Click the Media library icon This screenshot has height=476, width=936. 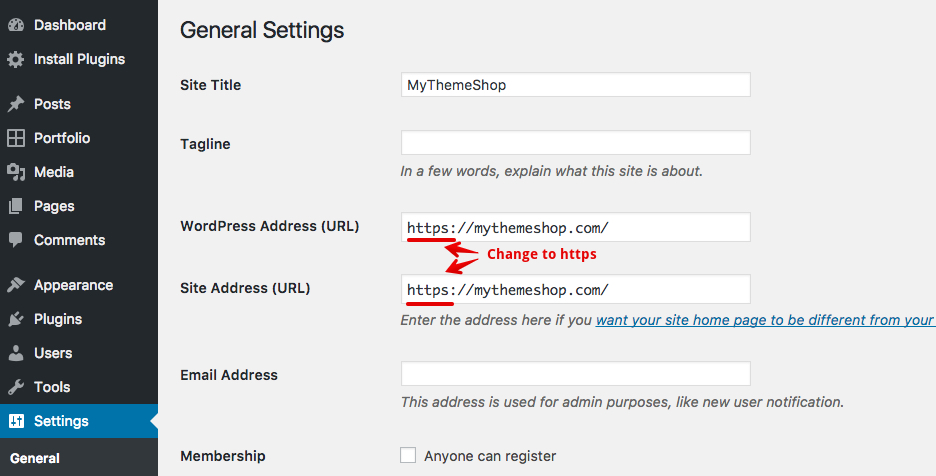coord(16,172)
